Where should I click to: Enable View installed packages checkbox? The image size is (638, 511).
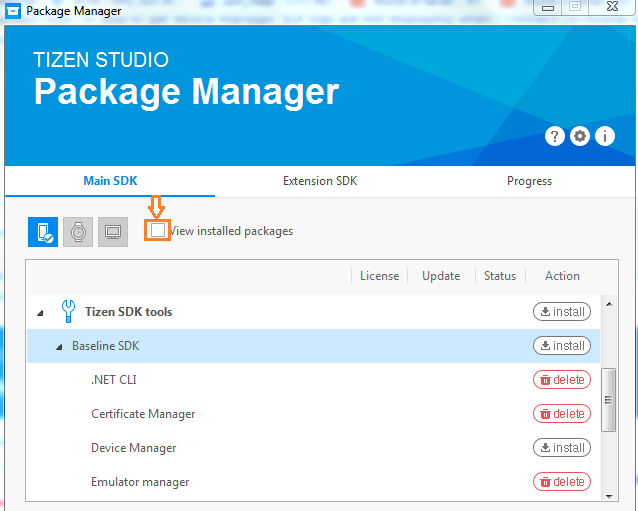click(x=158, y=231)
